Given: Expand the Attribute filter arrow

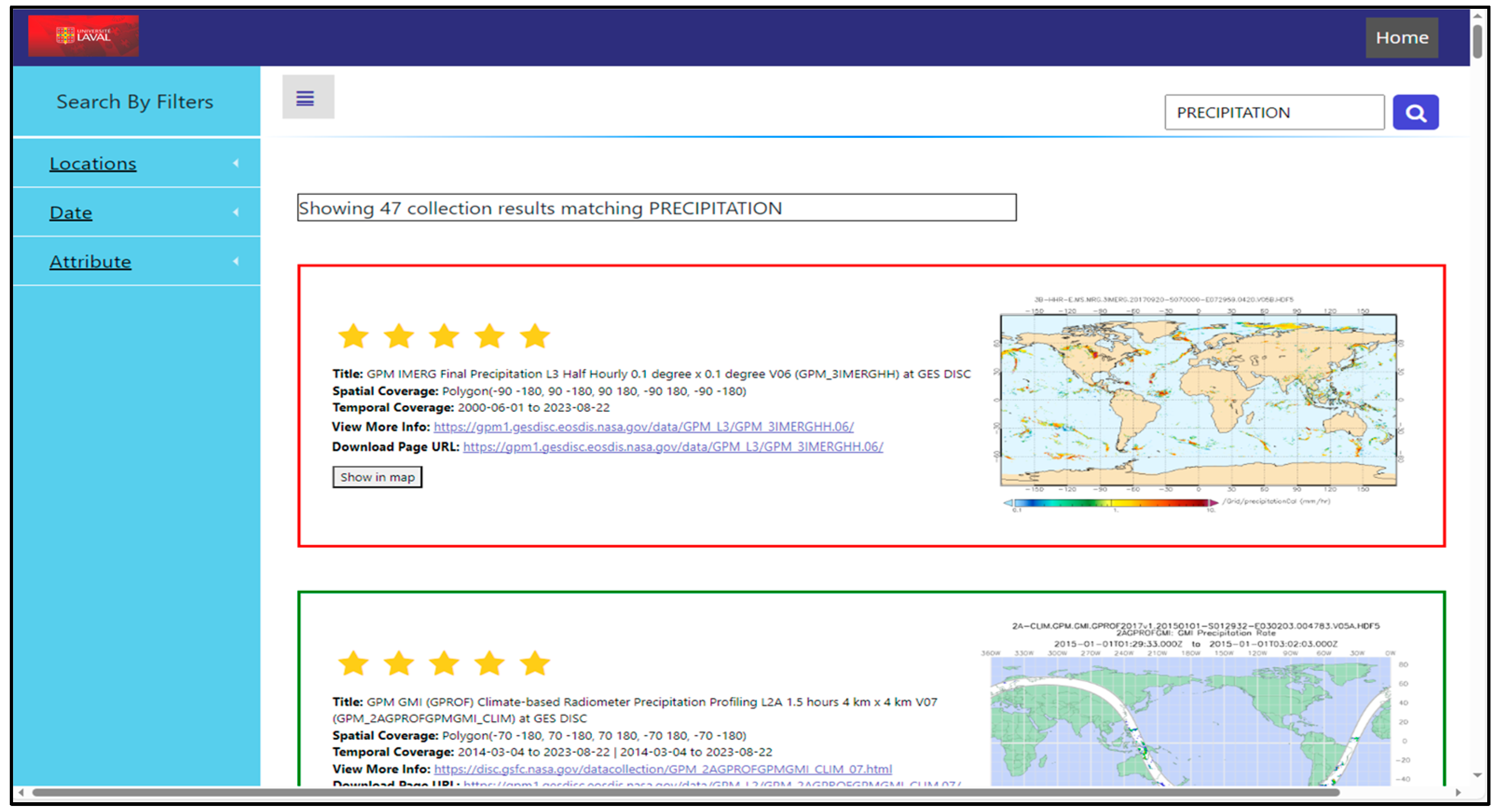Looking at the screenshot, I should click(236, 261).
